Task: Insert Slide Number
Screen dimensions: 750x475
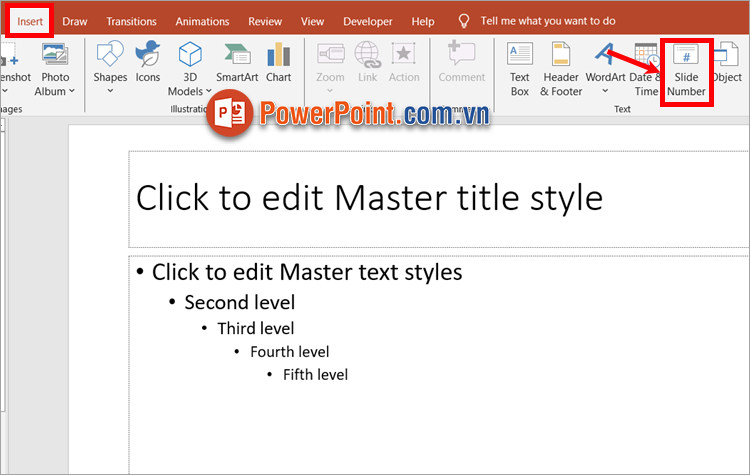Action: click(686, 71)
